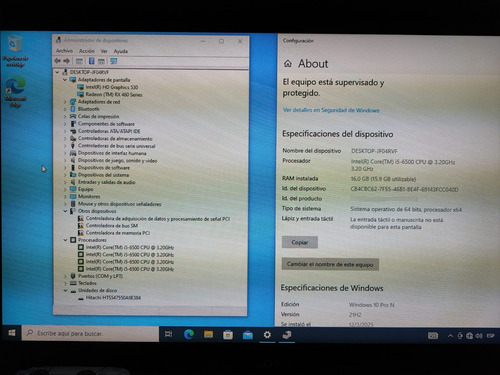Click the Windows 10 Pro N edition value
Viewport: 500px width, 375px height.
[371, 305]
